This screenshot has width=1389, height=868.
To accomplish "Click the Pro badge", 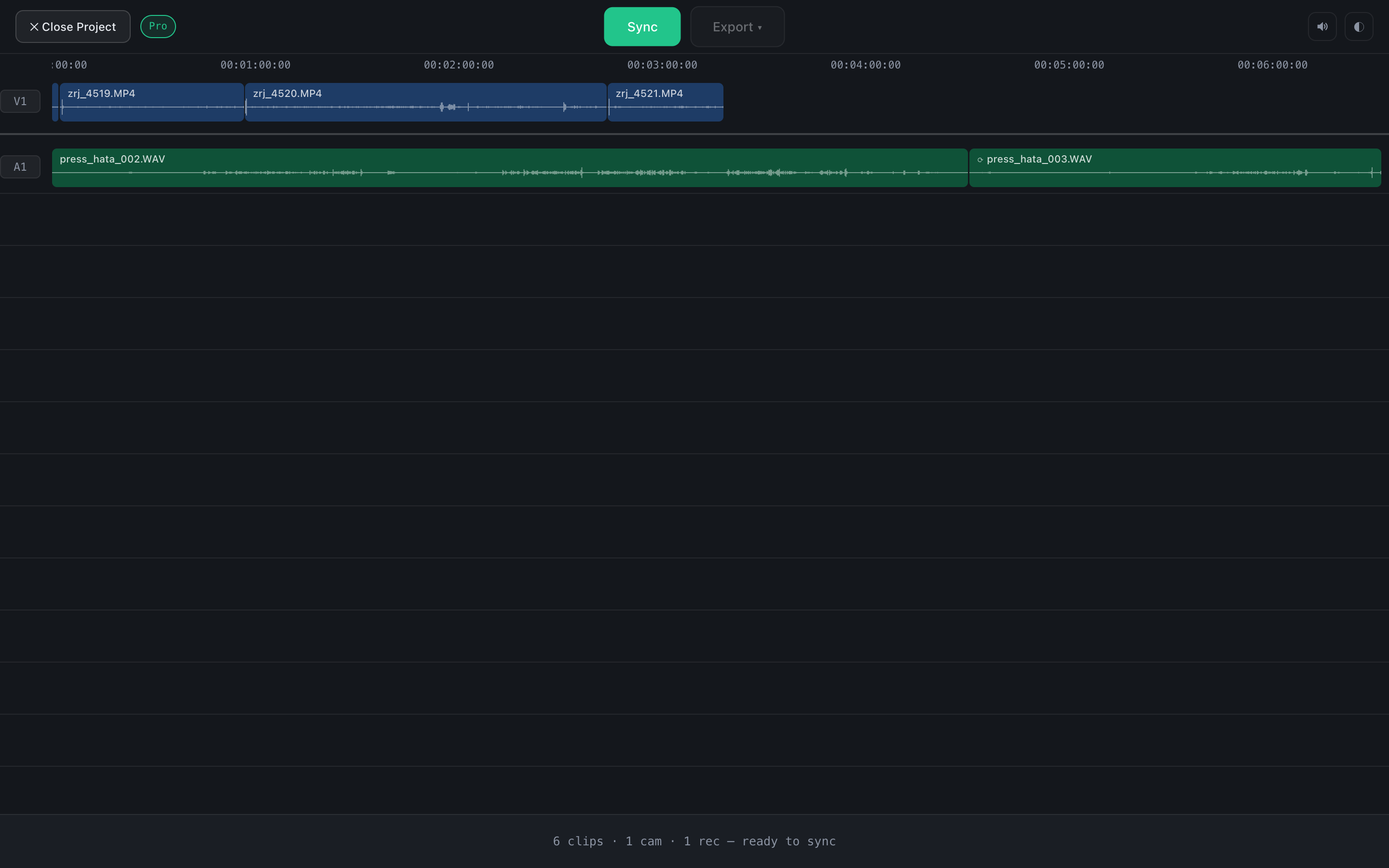I will pos(158,27).
